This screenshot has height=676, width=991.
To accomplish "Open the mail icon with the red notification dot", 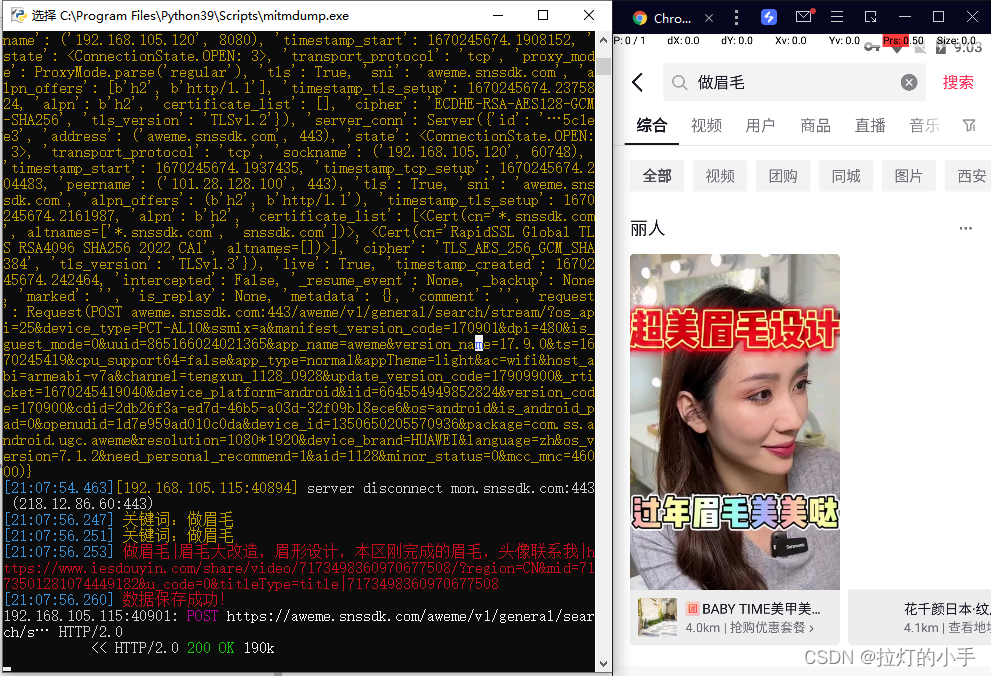I will tap(804, 16).
